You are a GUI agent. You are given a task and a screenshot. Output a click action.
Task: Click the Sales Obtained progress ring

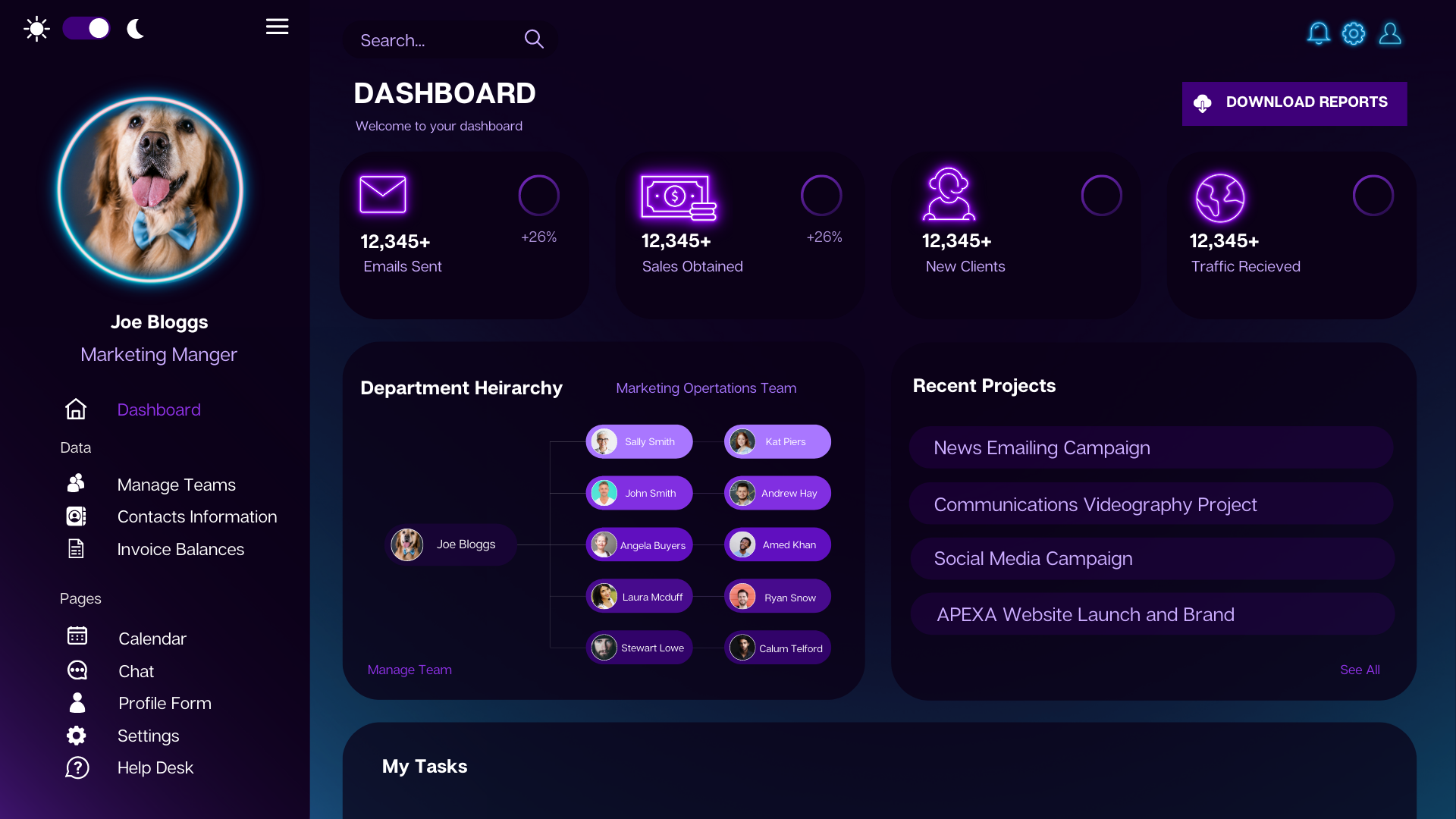pos(821,196)
